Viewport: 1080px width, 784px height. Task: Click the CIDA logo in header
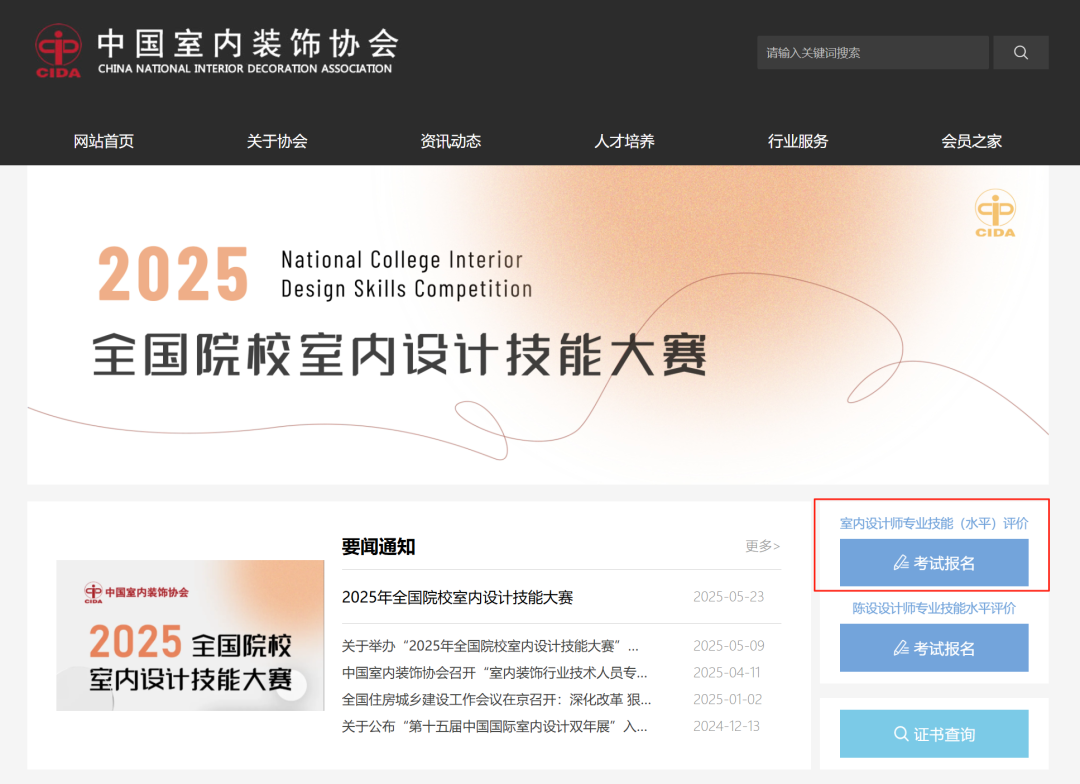point(59,51)
